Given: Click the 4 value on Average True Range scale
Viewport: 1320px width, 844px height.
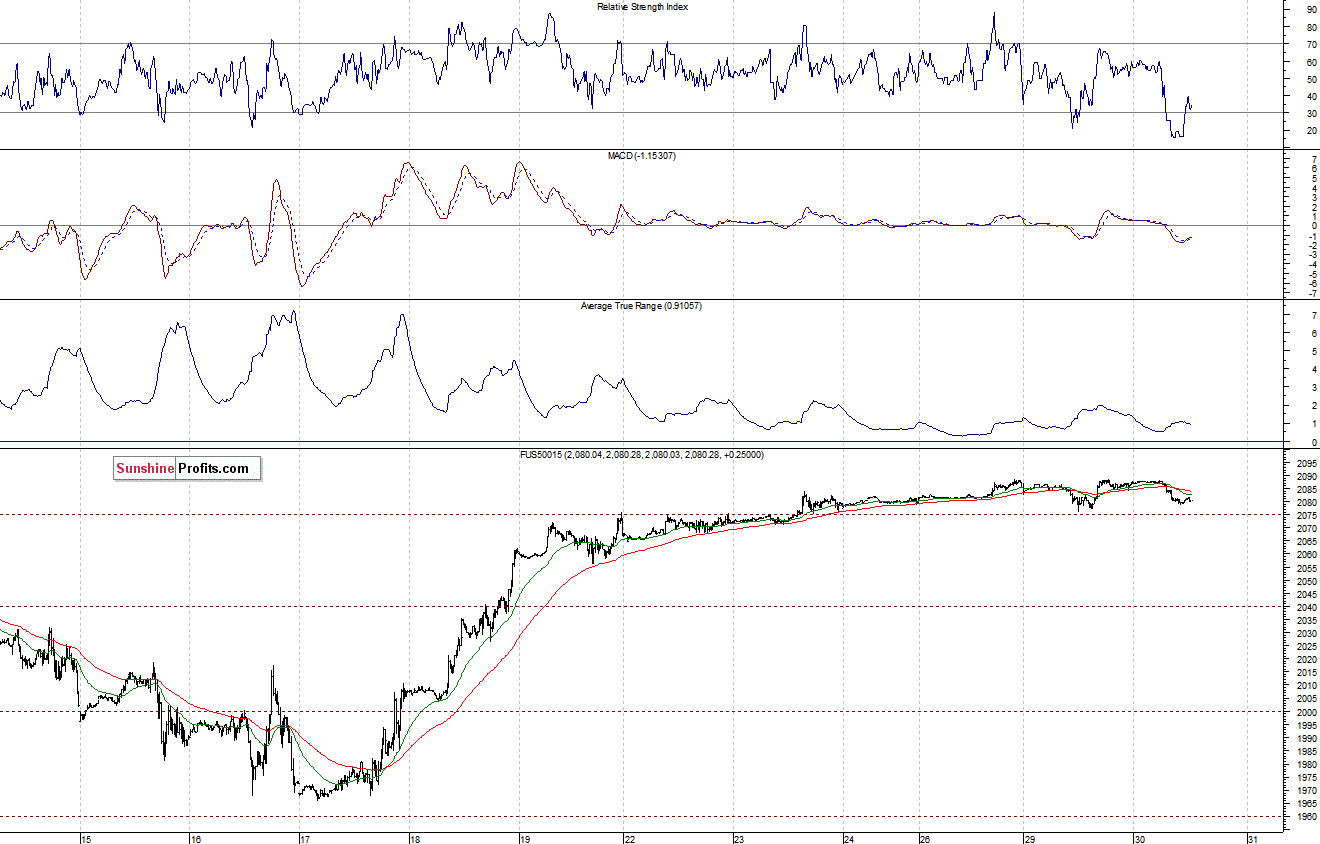Looking at the screenshot, I should 1314,370.
